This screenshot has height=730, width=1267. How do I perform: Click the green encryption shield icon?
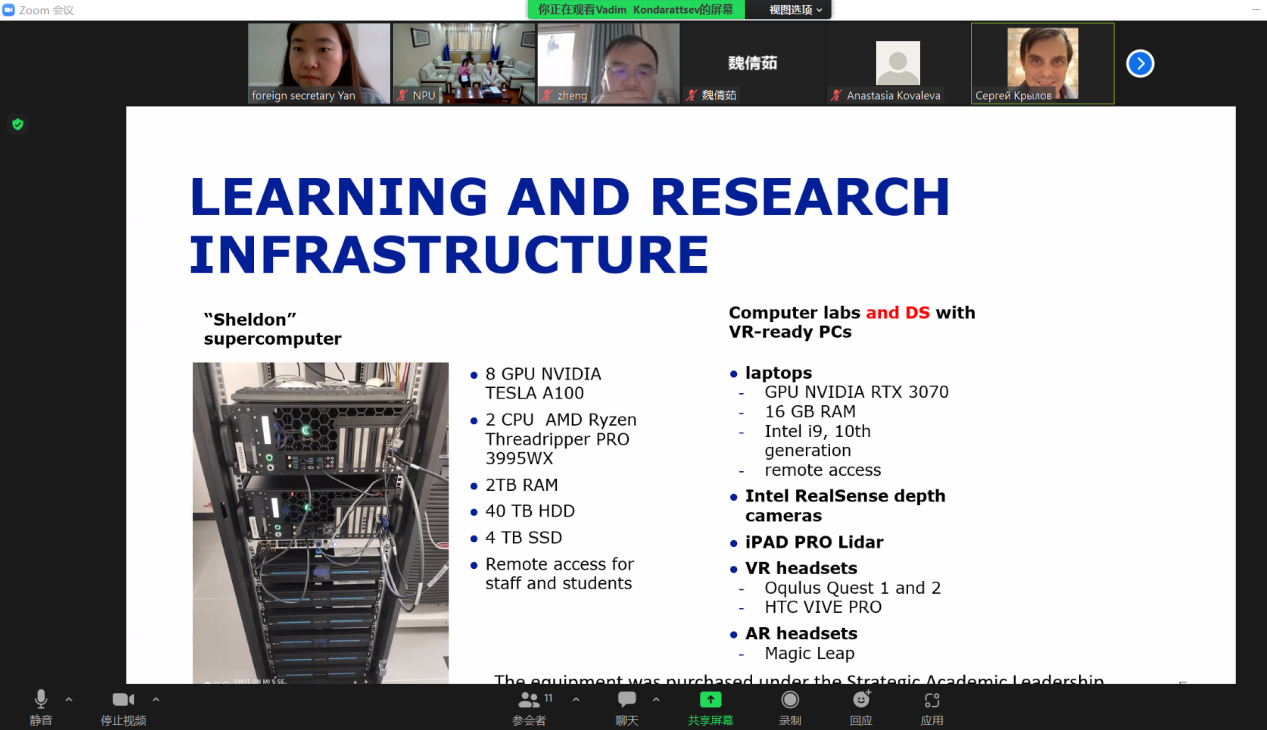tap(17, 125)
